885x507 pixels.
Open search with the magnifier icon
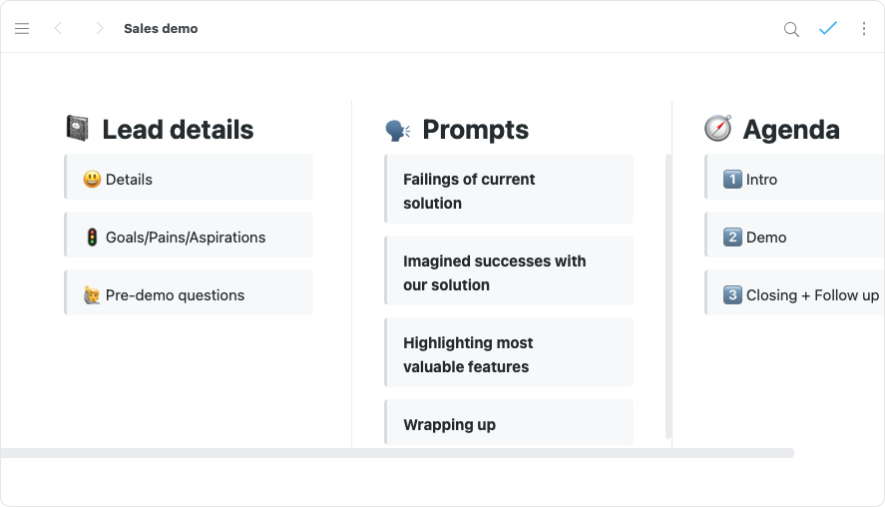point(791,29)
